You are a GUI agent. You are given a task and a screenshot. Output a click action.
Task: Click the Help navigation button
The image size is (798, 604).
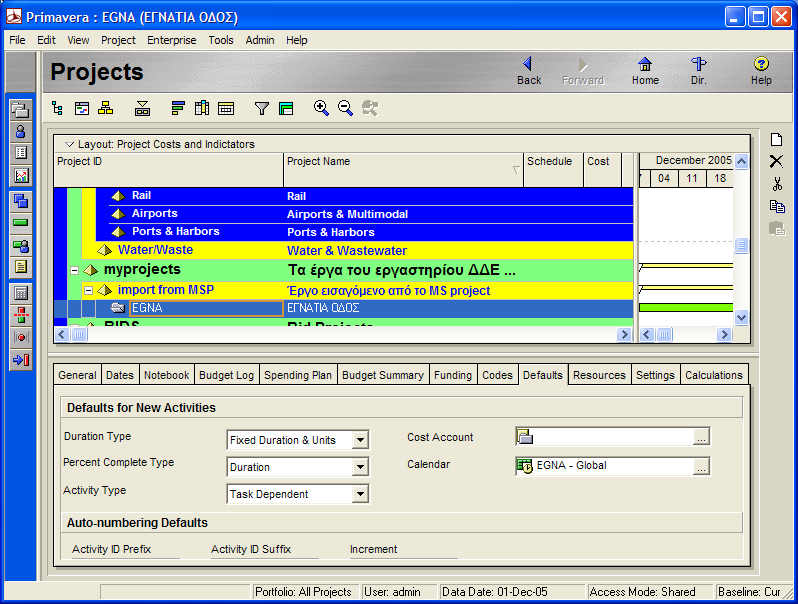pyautogui.click(x=761, y=71)
